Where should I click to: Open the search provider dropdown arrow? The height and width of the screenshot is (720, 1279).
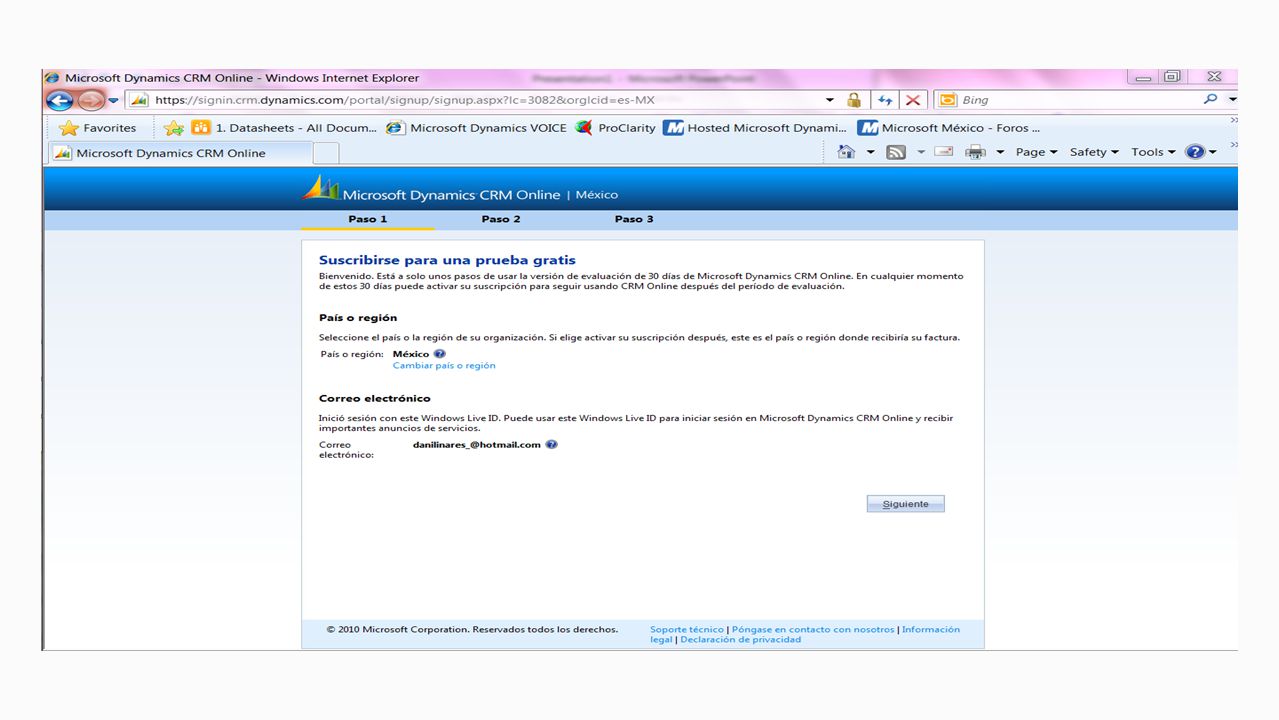[1232, 100]
